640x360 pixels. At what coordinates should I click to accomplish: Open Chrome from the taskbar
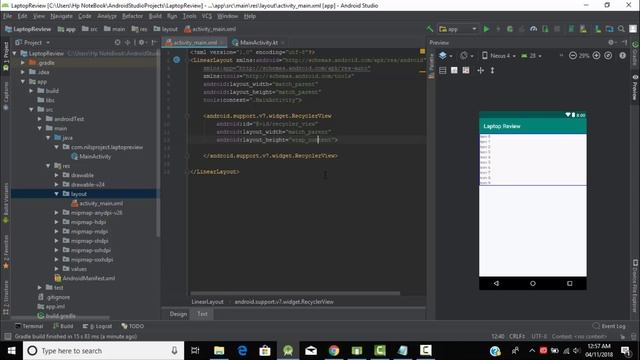click(x=333, y=351)
